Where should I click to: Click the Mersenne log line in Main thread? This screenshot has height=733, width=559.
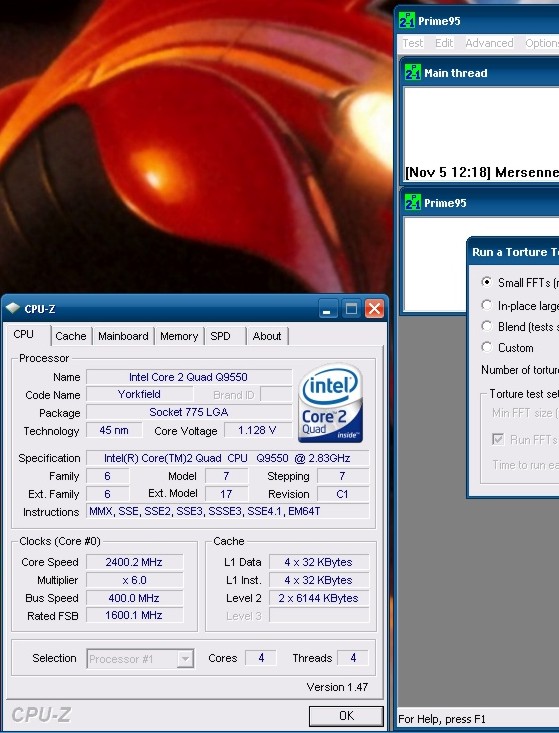pyautogui.click(x=481, y=172)
